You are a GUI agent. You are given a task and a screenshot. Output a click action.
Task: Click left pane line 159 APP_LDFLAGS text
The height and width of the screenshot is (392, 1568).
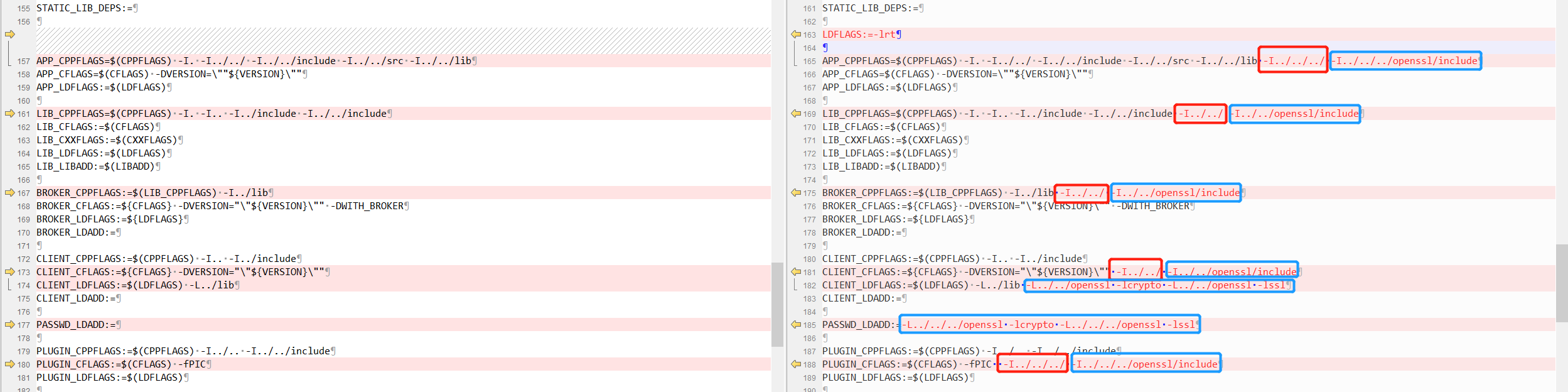104,87
